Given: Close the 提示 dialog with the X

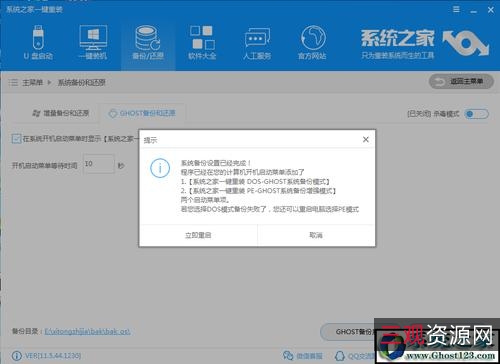Looking at the screenshot, I should tap(366, 140).
